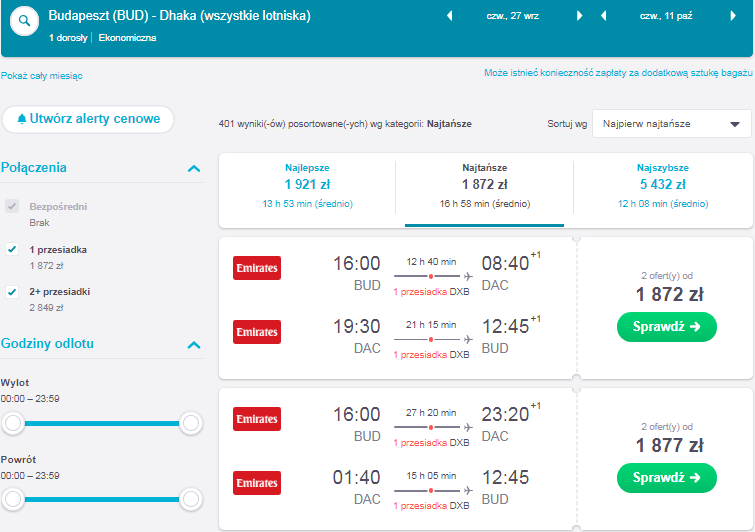Uncheck the 2+ przesiadki checkbox

coord(12,292)
